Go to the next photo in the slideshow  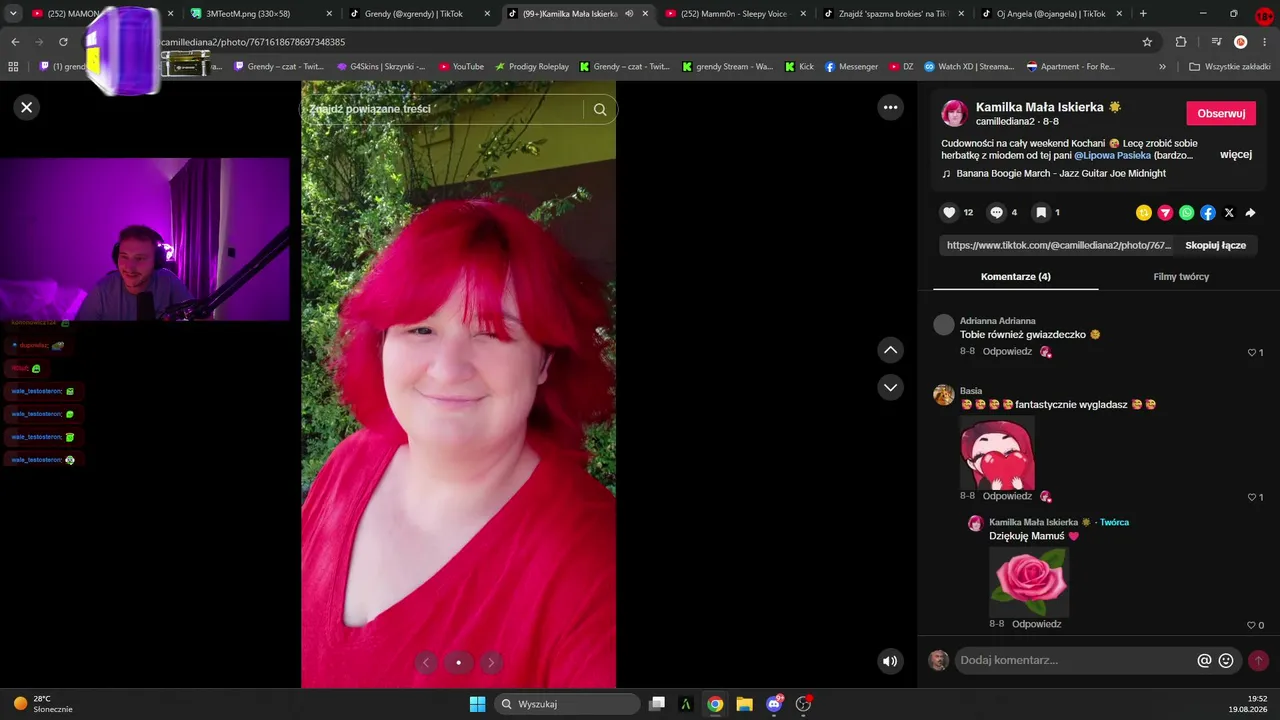pyautogui.click(x=490, y=662)
